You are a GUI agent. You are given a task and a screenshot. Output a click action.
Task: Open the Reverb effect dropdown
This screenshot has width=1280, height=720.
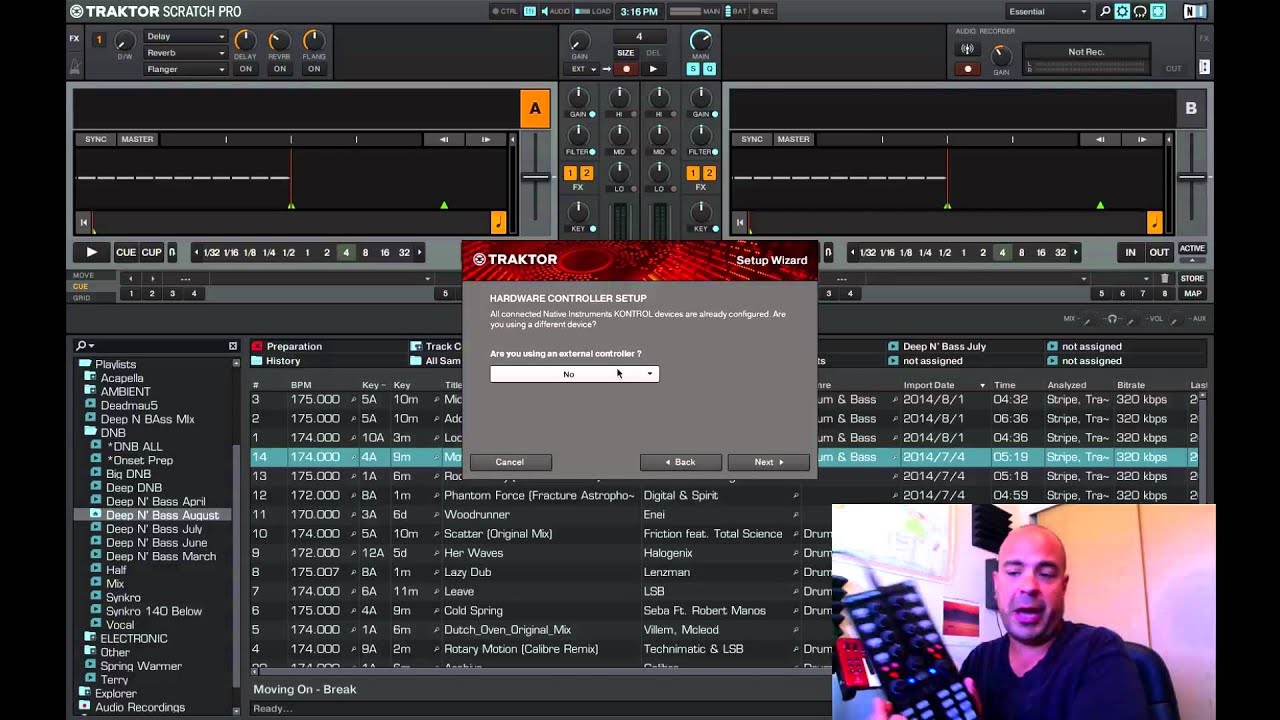click(x=186, y=53)
